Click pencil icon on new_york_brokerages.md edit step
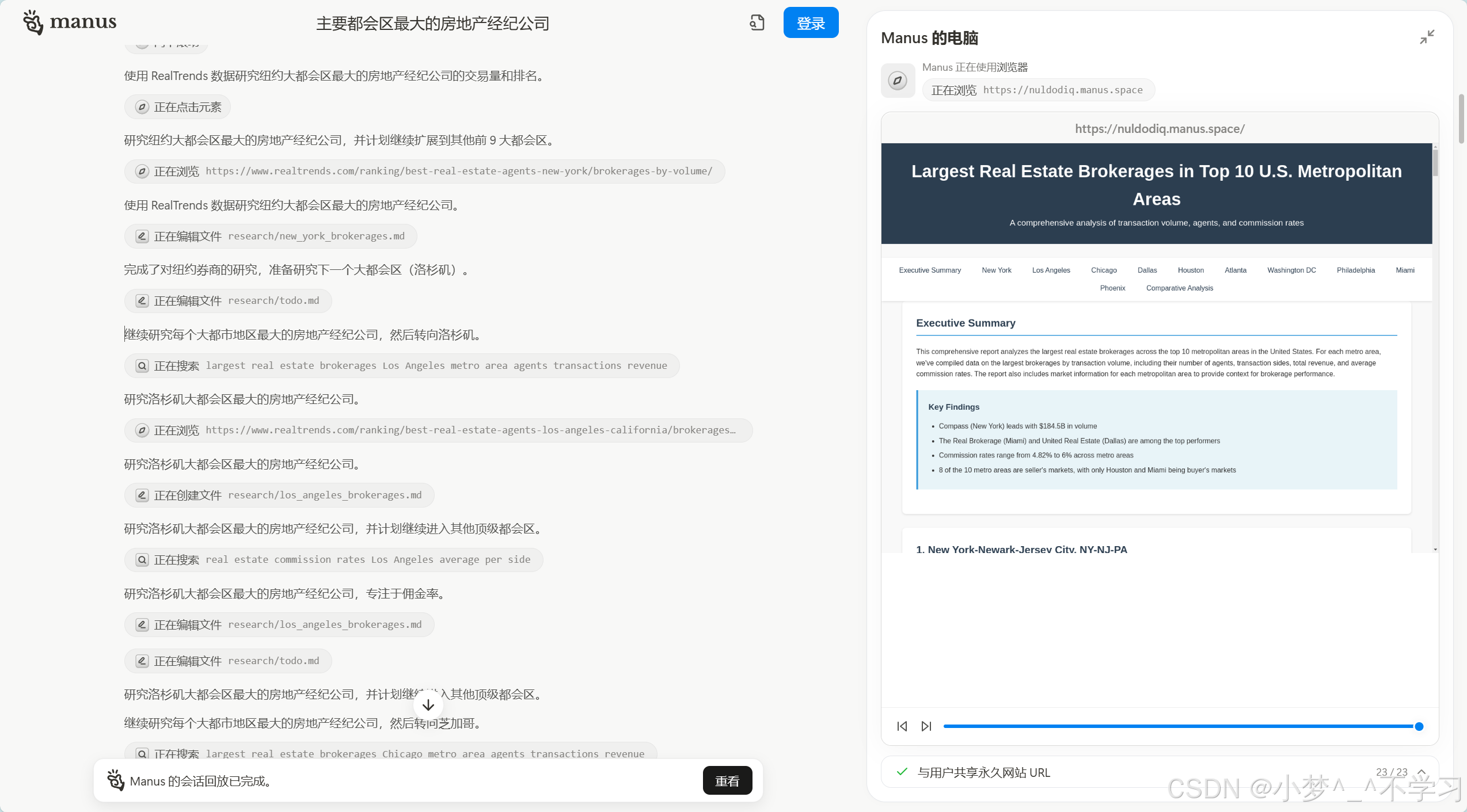Viewport: 1467px width, 812px height. [142, 236]
